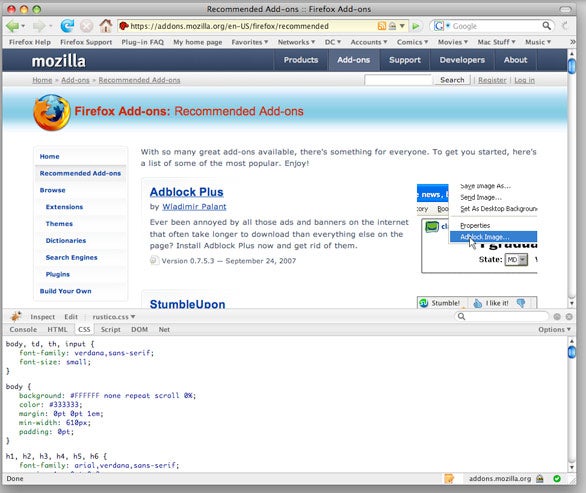586x493 pixels.
Task: Click the green Back arrow button
Action: pyautogui.click(x=12, y=26)
